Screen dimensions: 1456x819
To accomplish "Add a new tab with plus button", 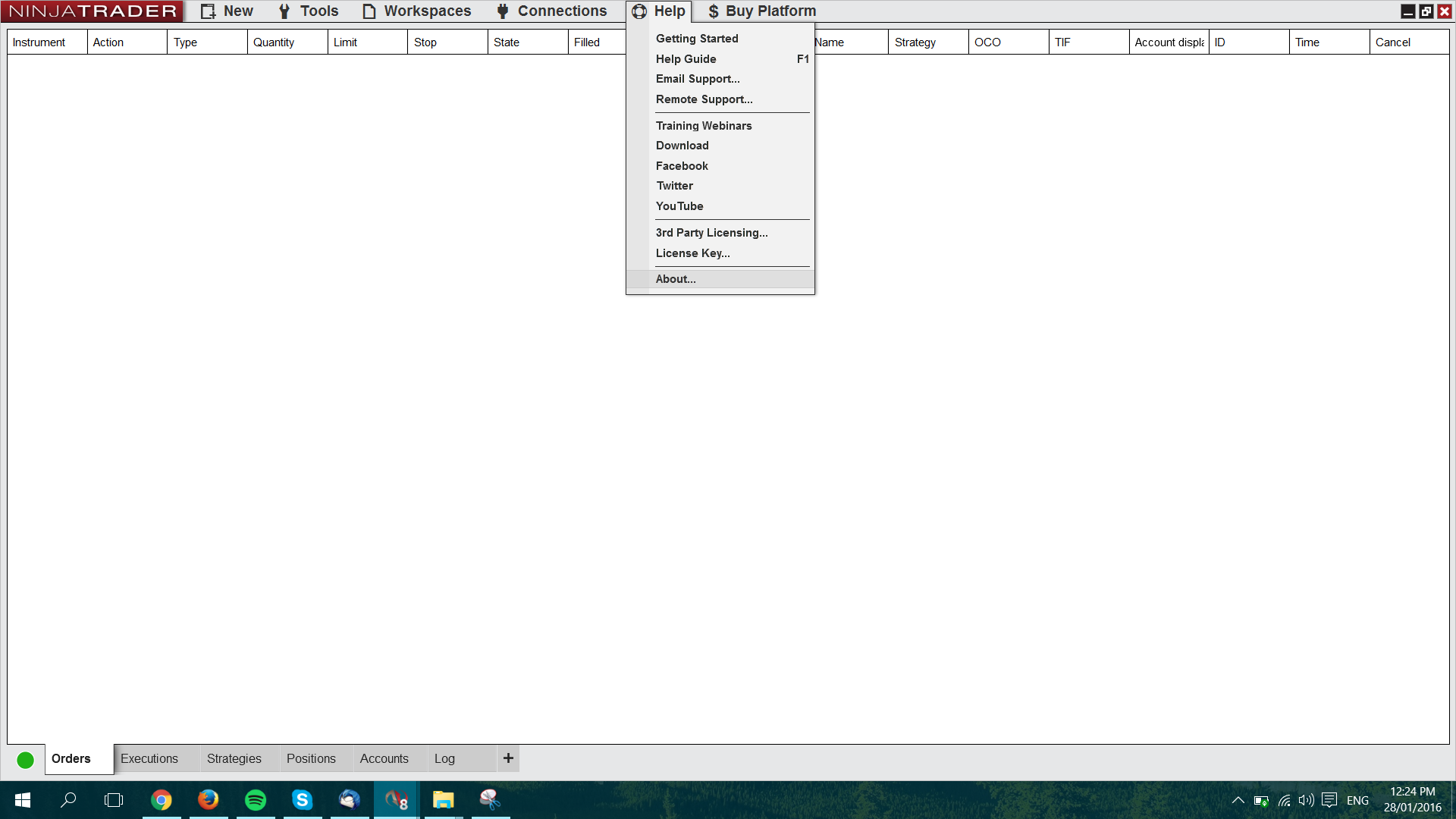I will pos(508,758).
